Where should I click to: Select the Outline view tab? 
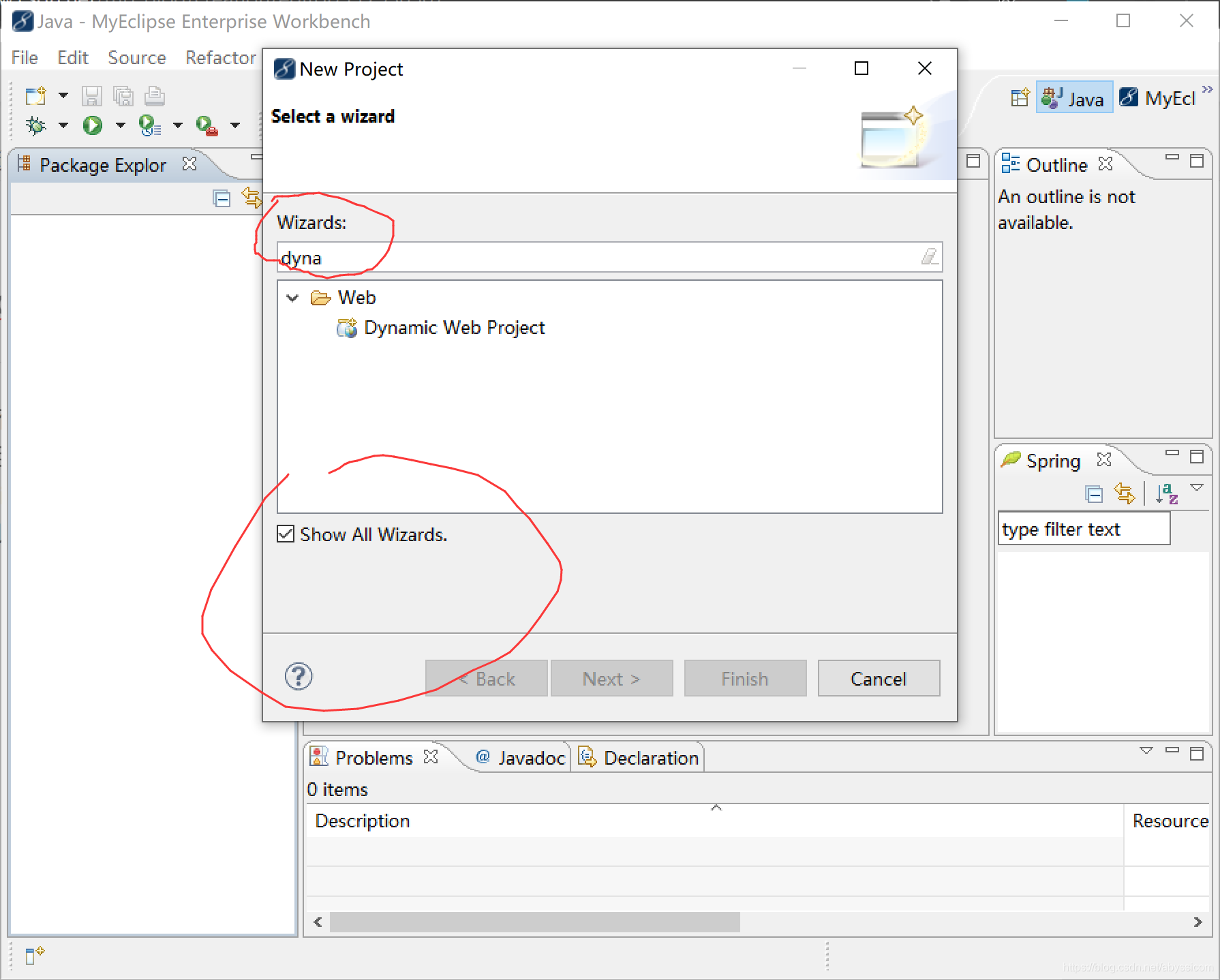(x=1045, y=165)
